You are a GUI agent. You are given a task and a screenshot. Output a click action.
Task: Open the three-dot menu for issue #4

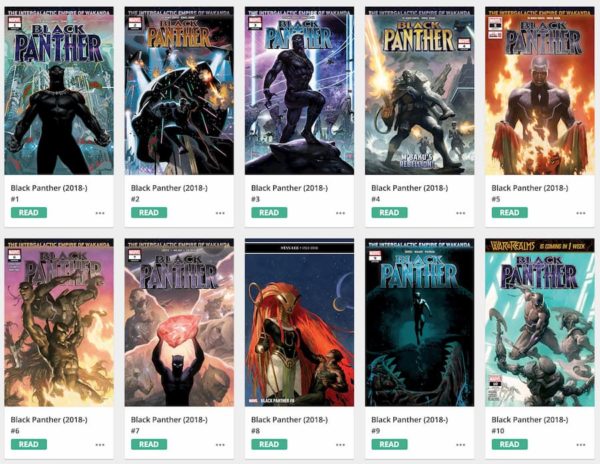(x=460, y=213)
